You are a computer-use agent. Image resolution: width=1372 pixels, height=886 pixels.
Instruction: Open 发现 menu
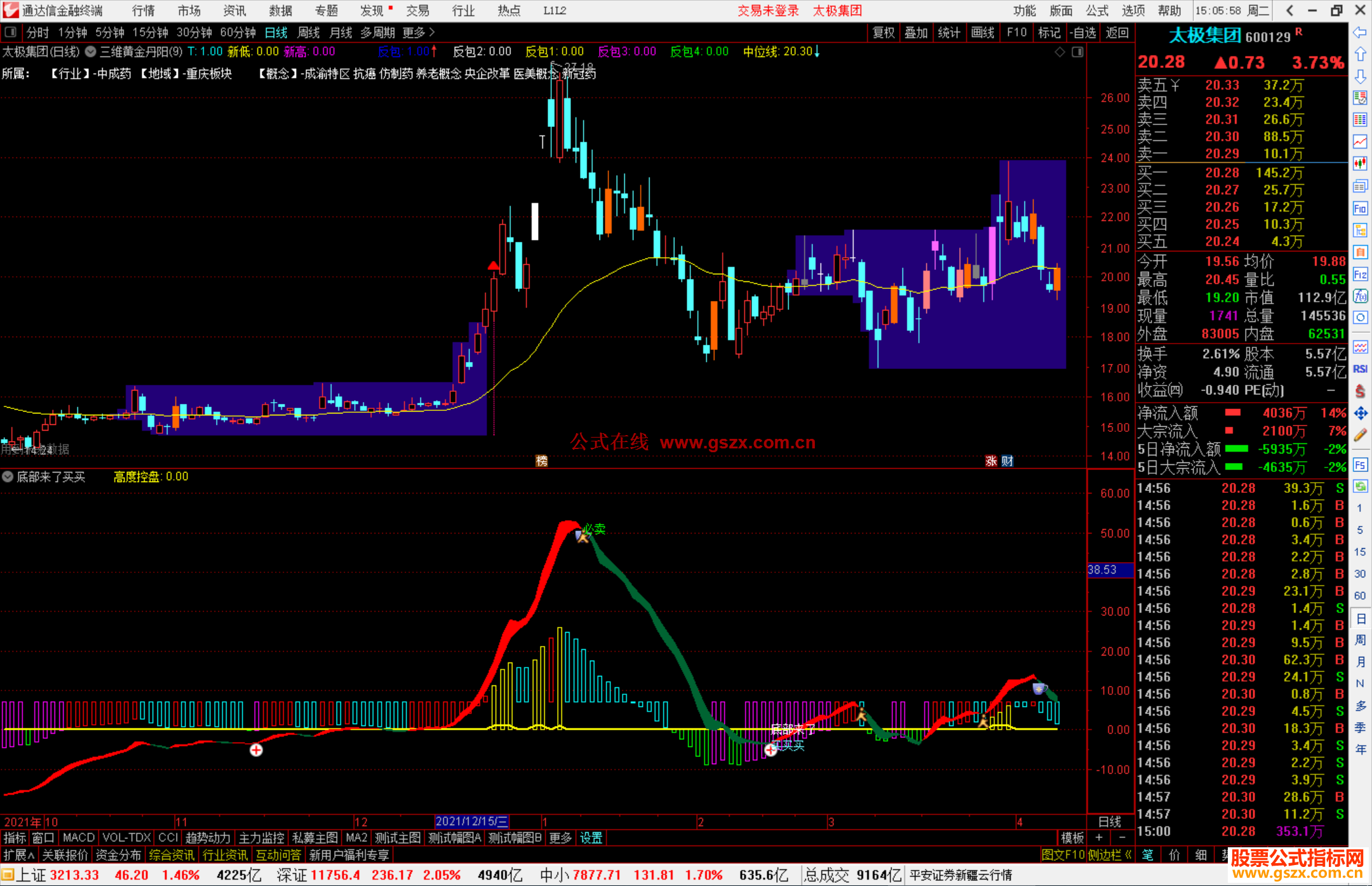coord(372,11)
